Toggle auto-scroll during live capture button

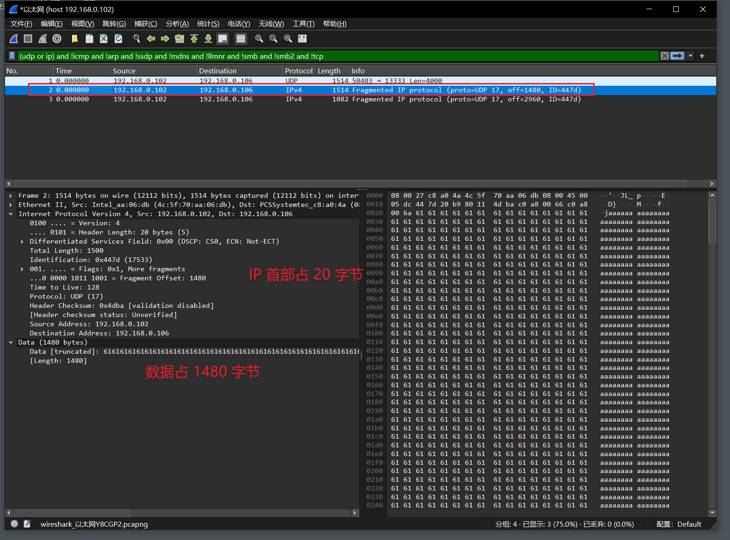pyautogui.click(x=223, y=39)
